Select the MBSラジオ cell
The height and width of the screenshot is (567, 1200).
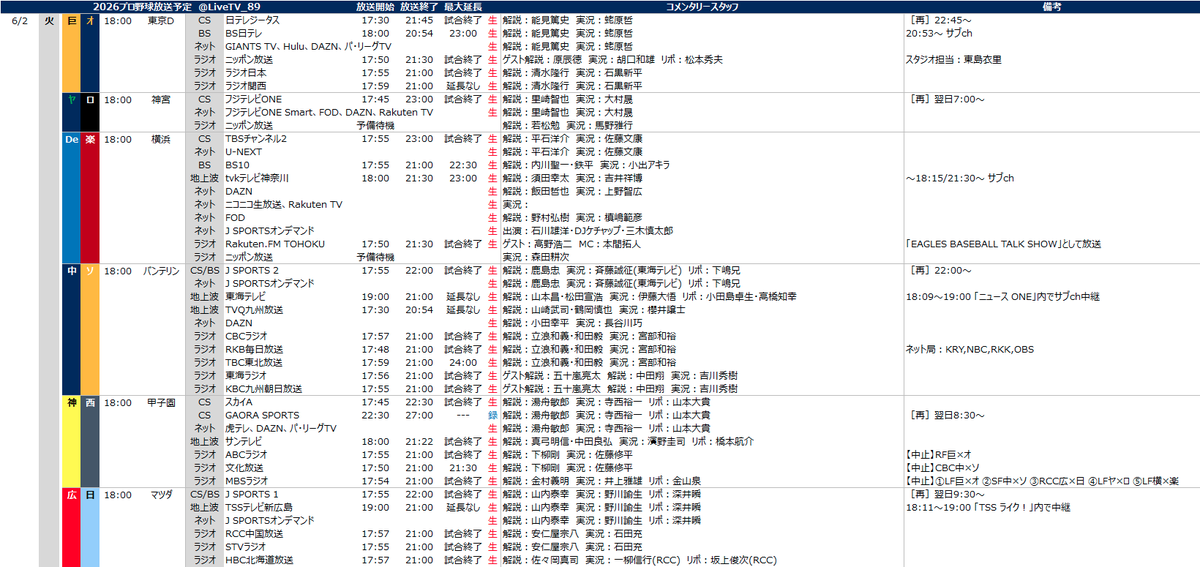tap(247, 481)
